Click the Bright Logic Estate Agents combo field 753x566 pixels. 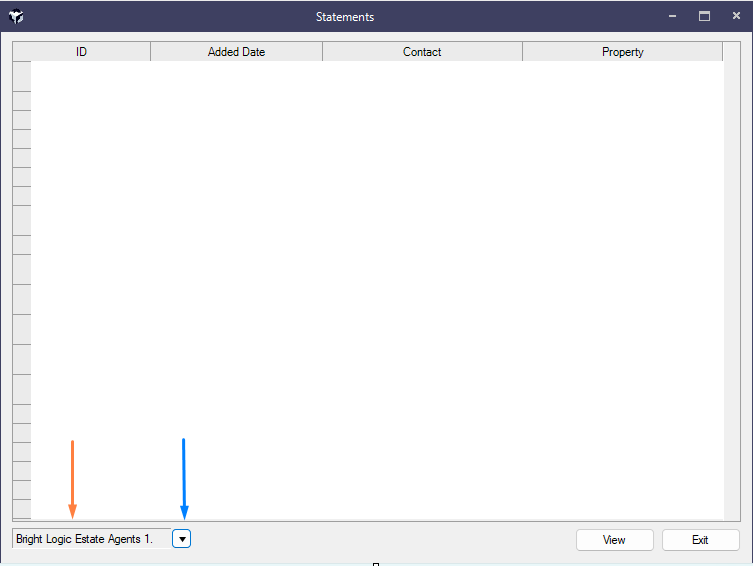[x=91, y=539]
